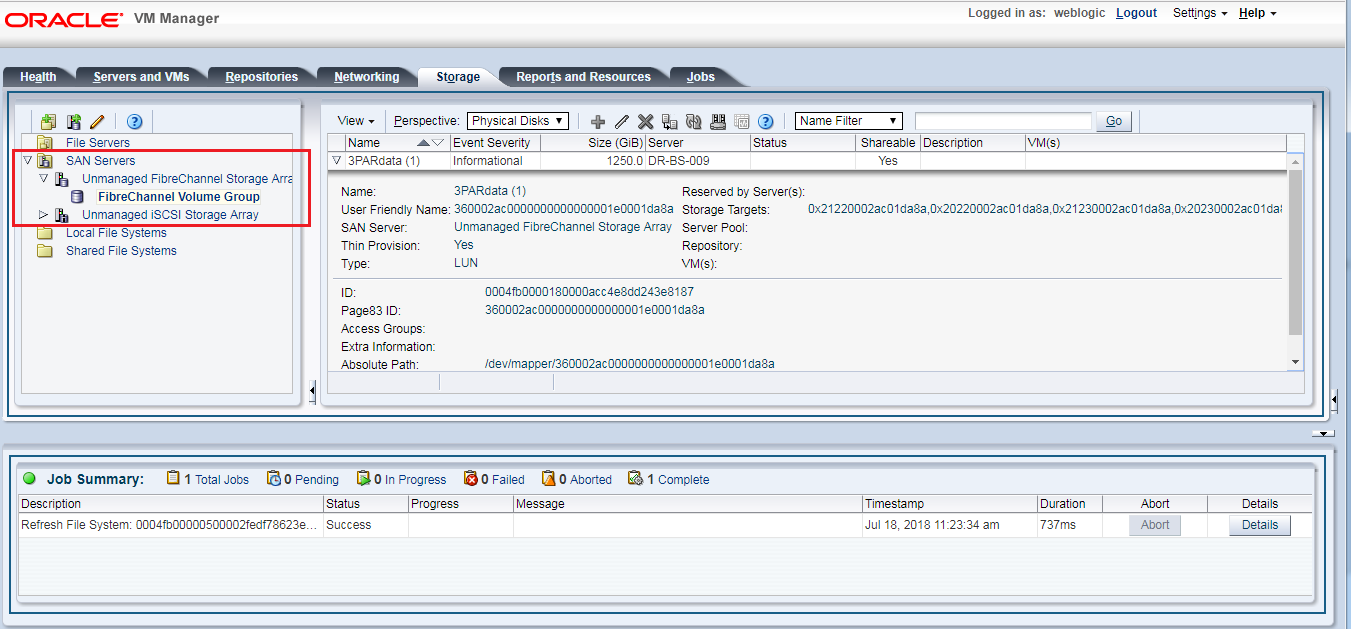The height and width of the screenshot is (629, 1351).
Task: Click the Aborted jobs icon
Action: pos(548,479)
